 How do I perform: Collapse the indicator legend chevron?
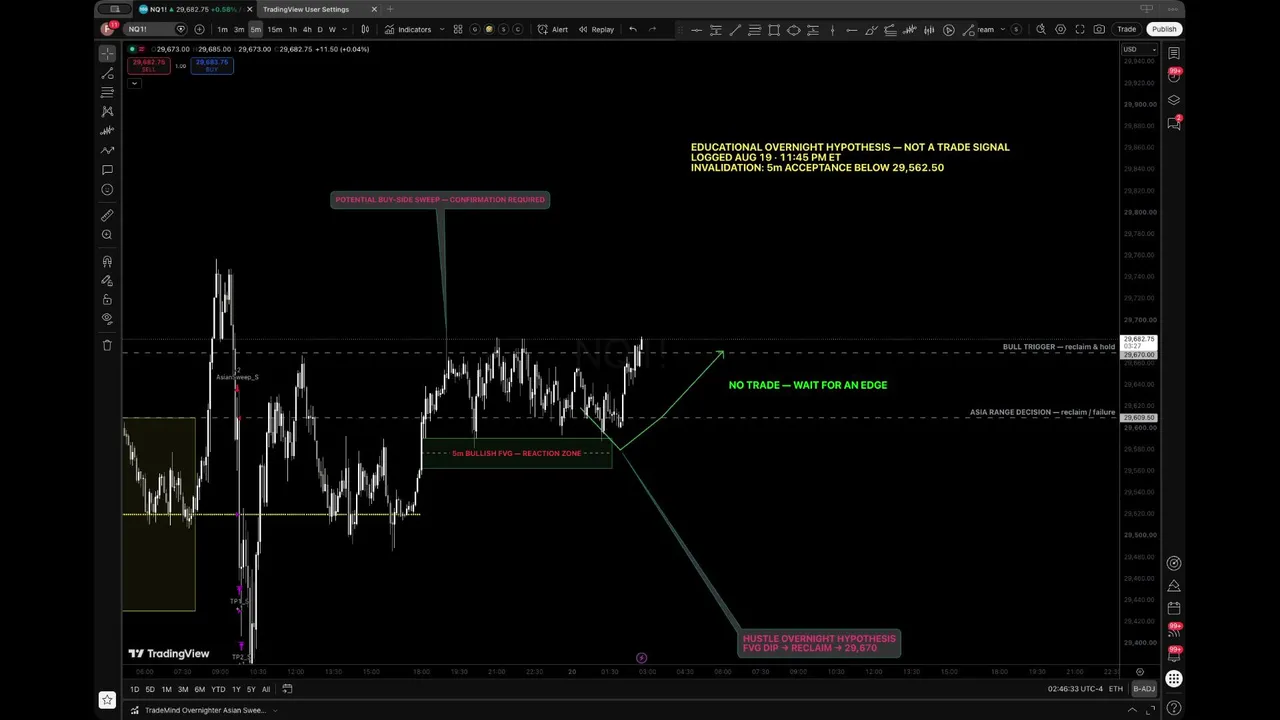point(134,83)
